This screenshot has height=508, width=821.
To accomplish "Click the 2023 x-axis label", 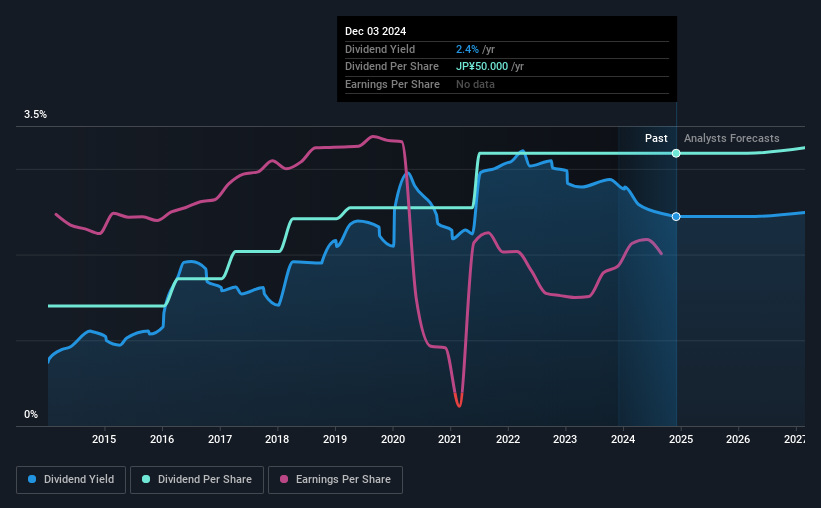I will [565, 439].
